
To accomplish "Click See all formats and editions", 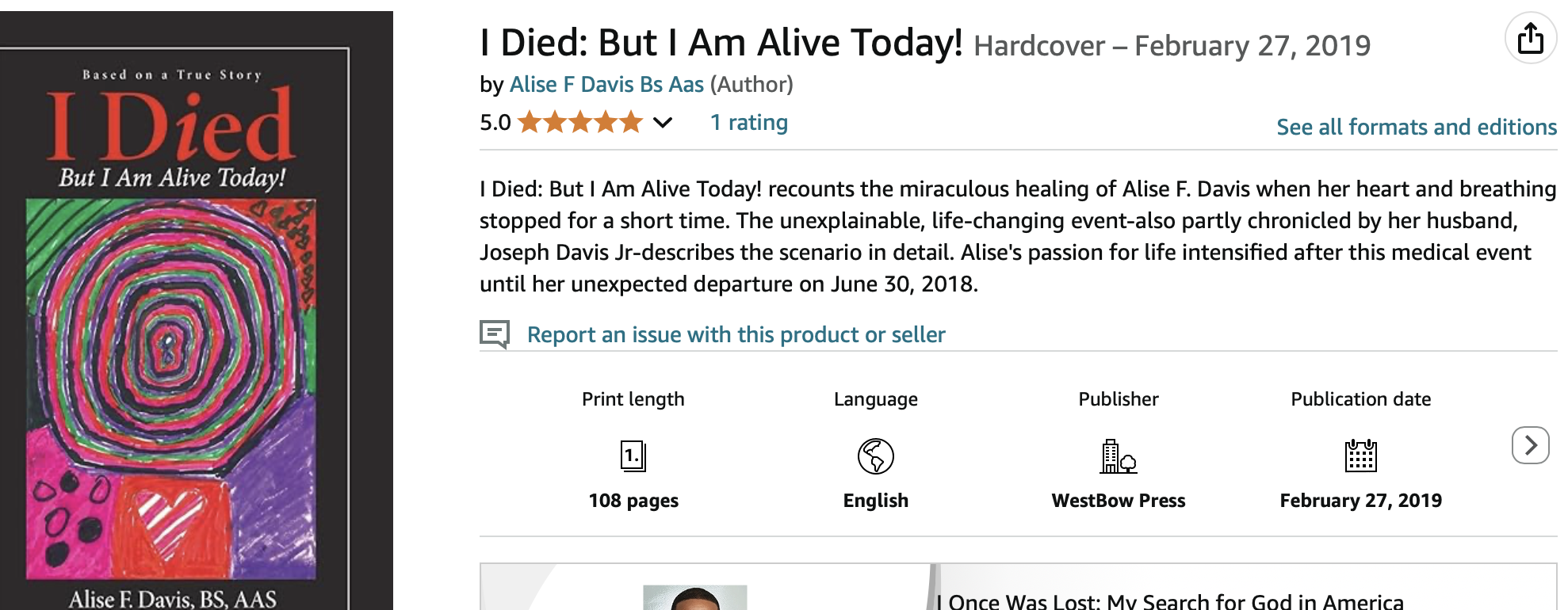I will pyautogui.click(x=1416, y=128).
